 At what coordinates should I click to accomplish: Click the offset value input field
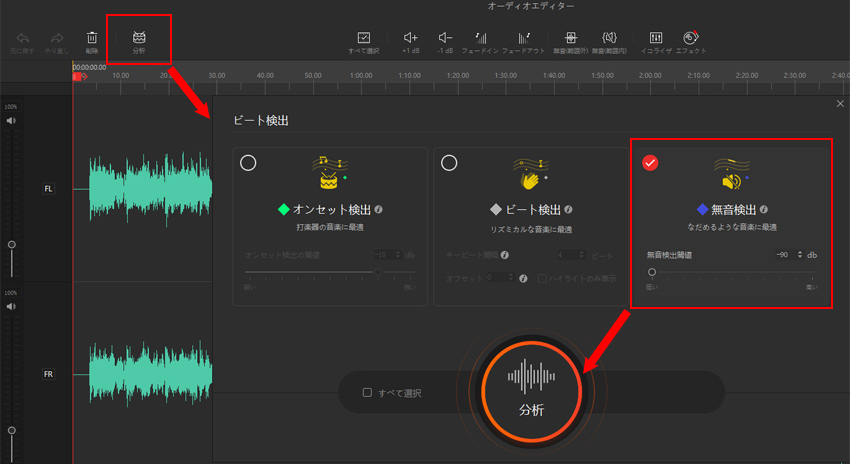click(x=496, y=278)
